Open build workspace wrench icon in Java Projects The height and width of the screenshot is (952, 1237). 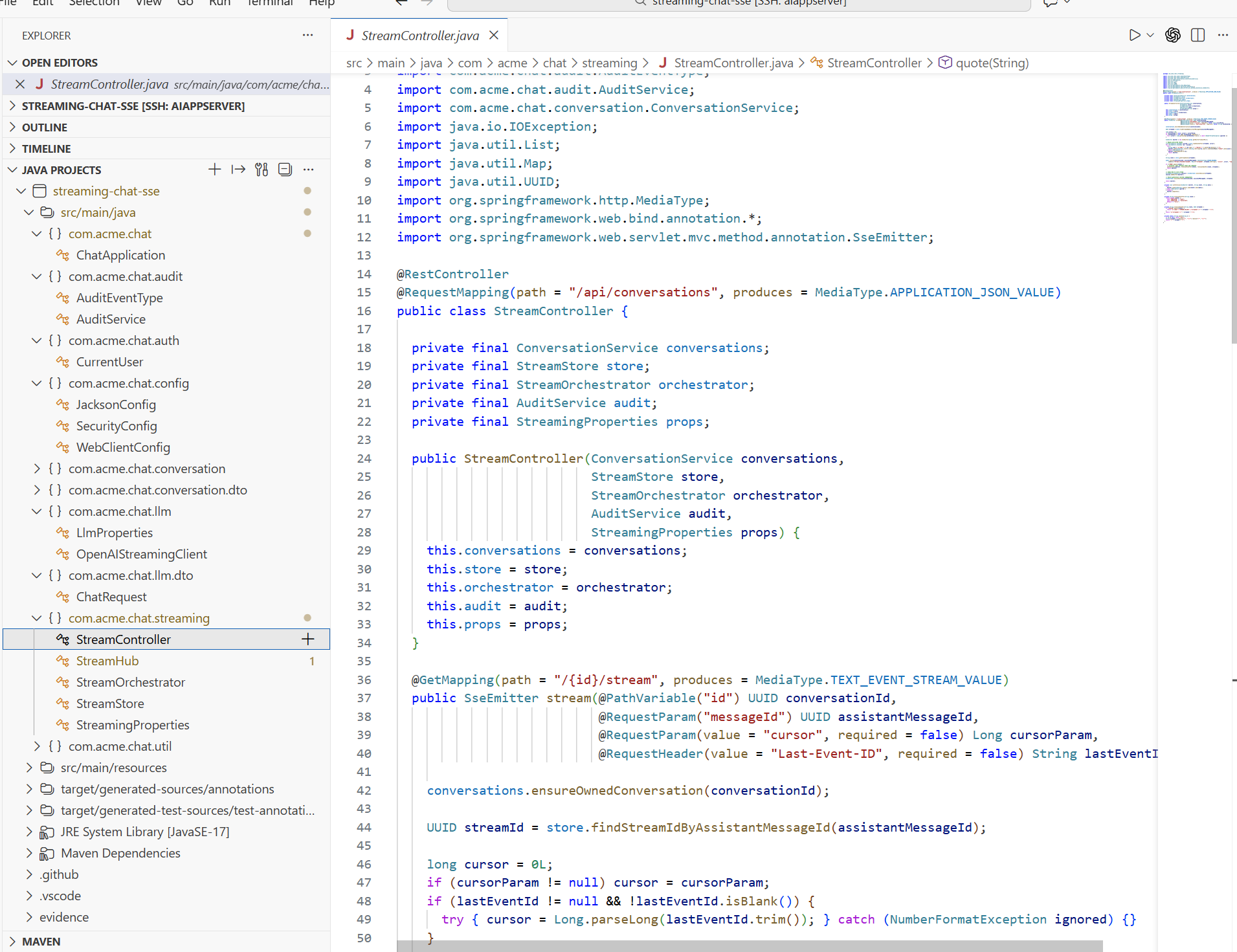[262, 170]
